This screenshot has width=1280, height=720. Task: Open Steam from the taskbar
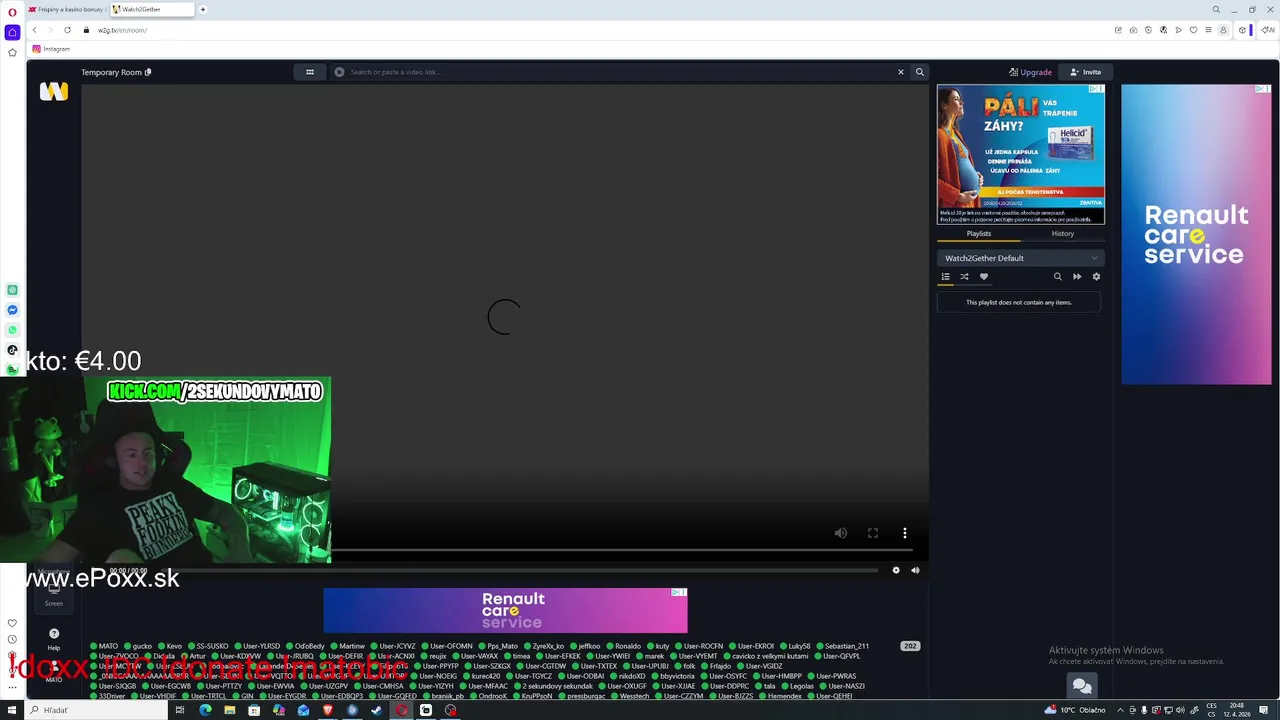click(376, 710)
